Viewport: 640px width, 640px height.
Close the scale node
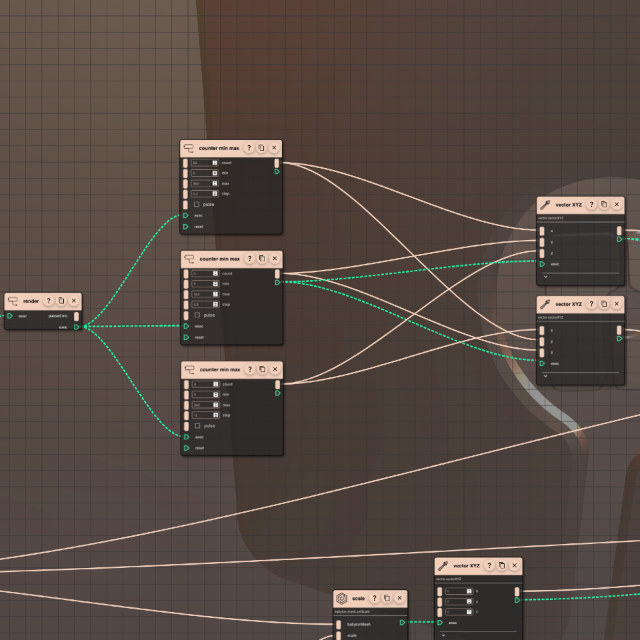[x=400, y=598]
